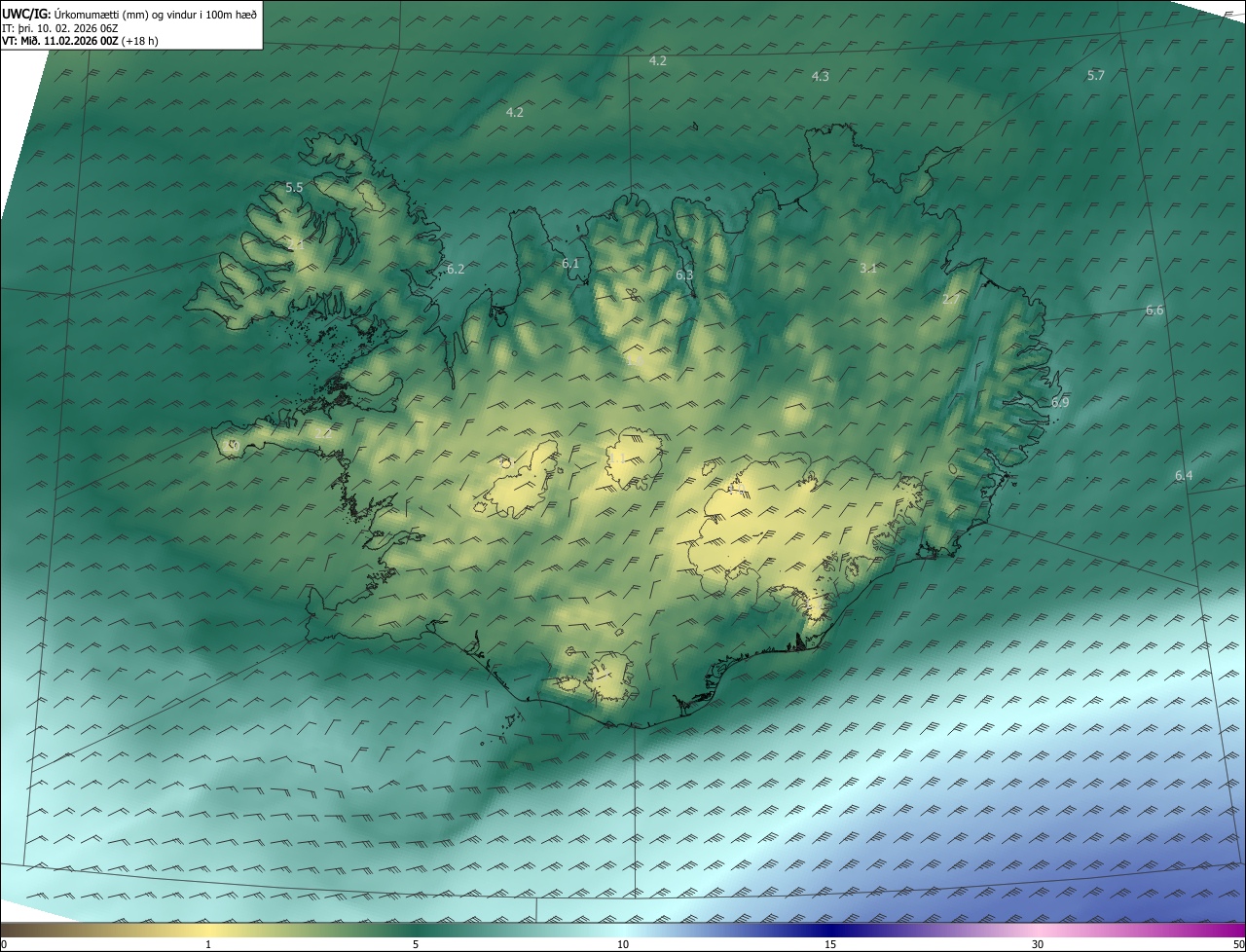The height and width of the screenshot is (952, 1246).
Task: Click the 6.1 value on the map
Action: (x=570, y=264)
